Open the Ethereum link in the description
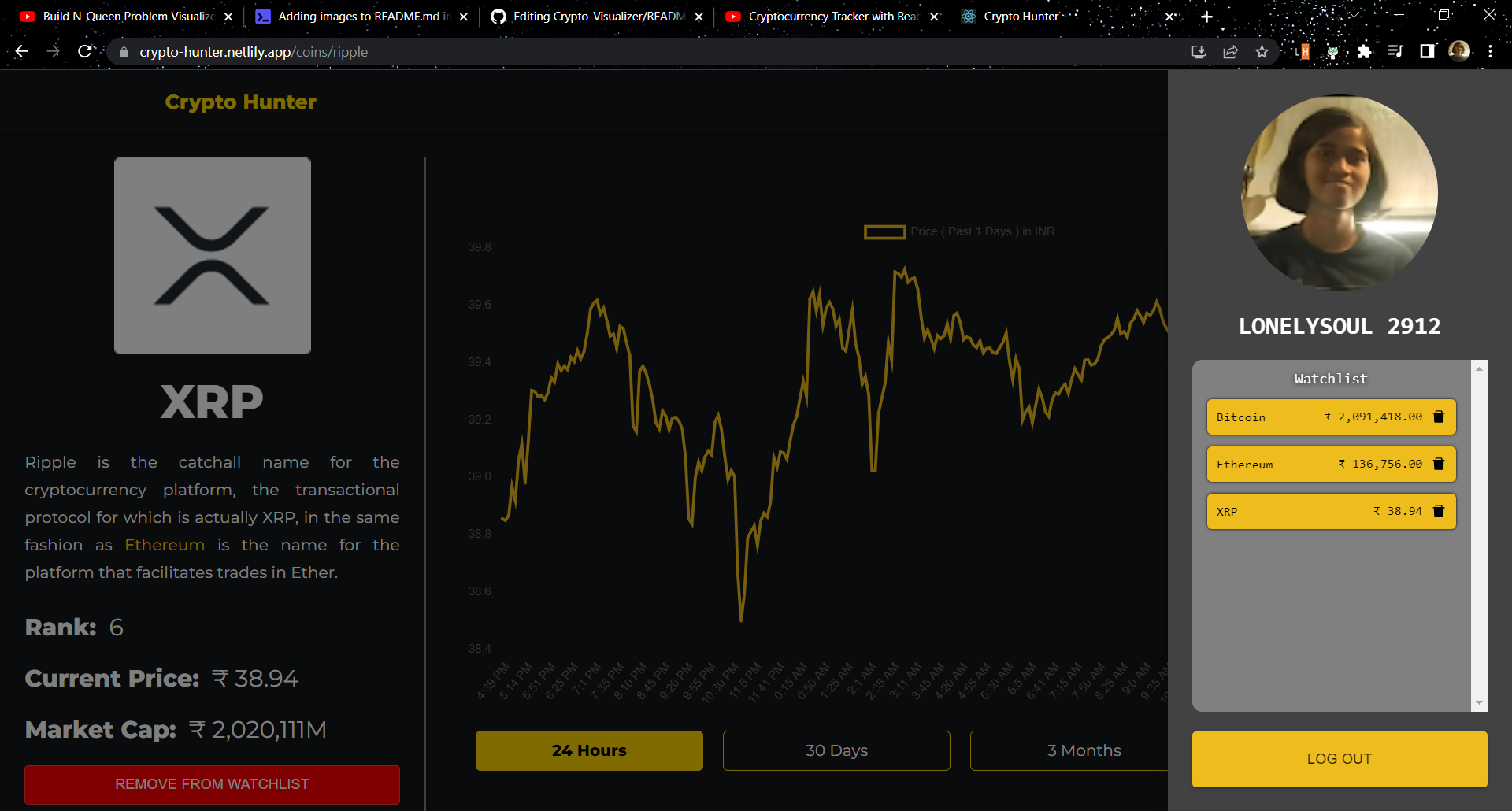The height and width of the screenshot is (811, 1512). 164,544
